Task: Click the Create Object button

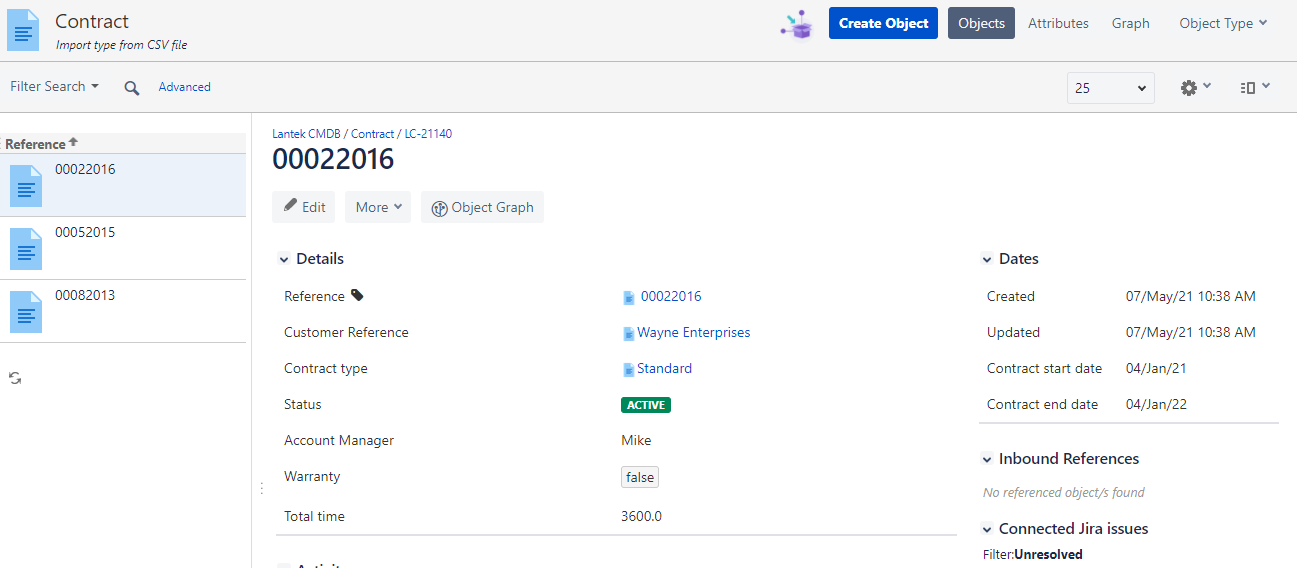Action: tap(884, 23)
